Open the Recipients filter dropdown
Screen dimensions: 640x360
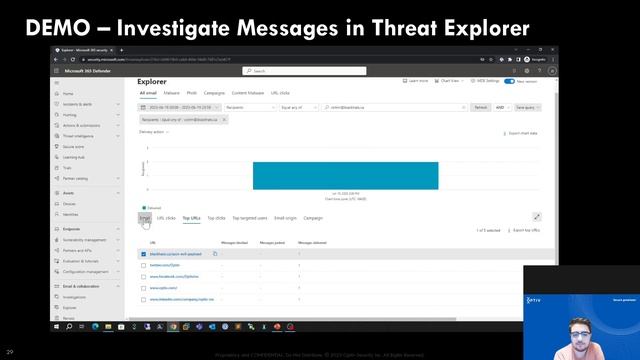[250, 107]
